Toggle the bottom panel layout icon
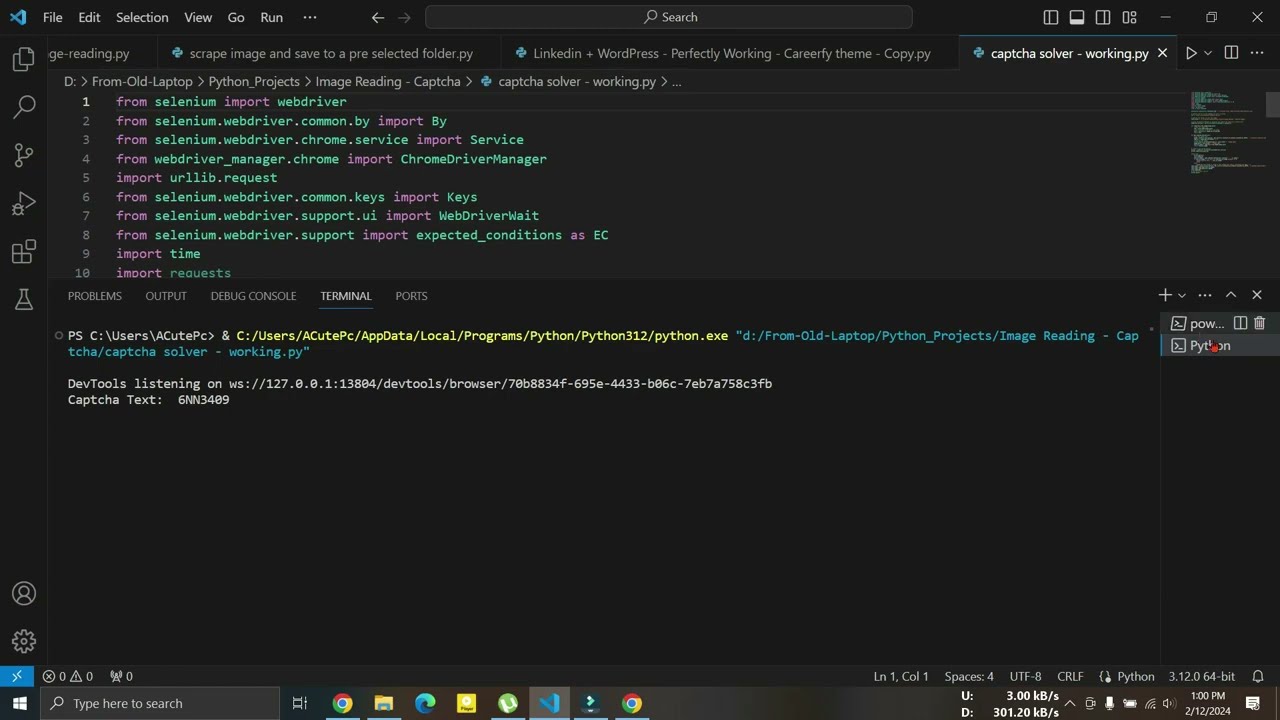The width and height of the screenshot is (1280, 720). 1077,17
